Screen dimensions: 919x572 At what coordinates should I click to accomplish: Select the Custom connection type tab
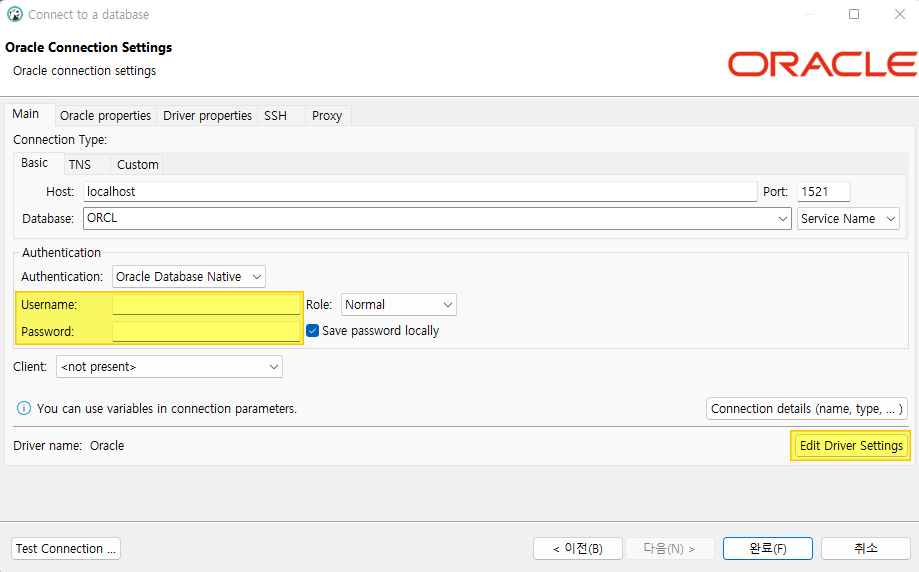point(138,165)
